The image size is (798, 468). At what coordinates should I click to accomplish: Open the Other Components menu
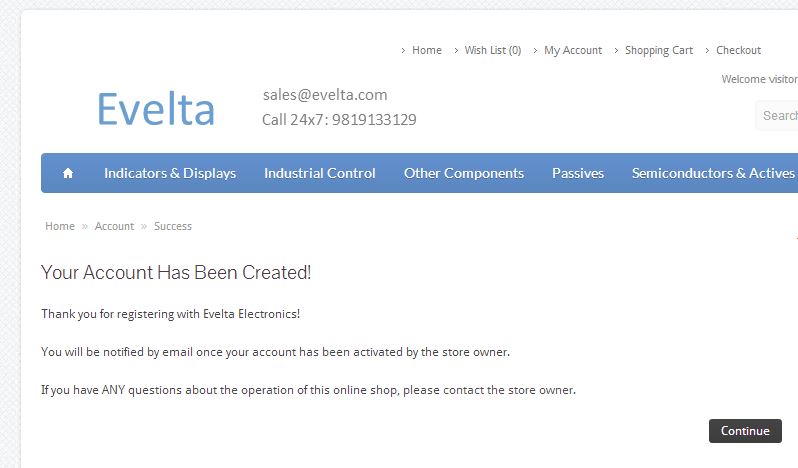(464, 173)
